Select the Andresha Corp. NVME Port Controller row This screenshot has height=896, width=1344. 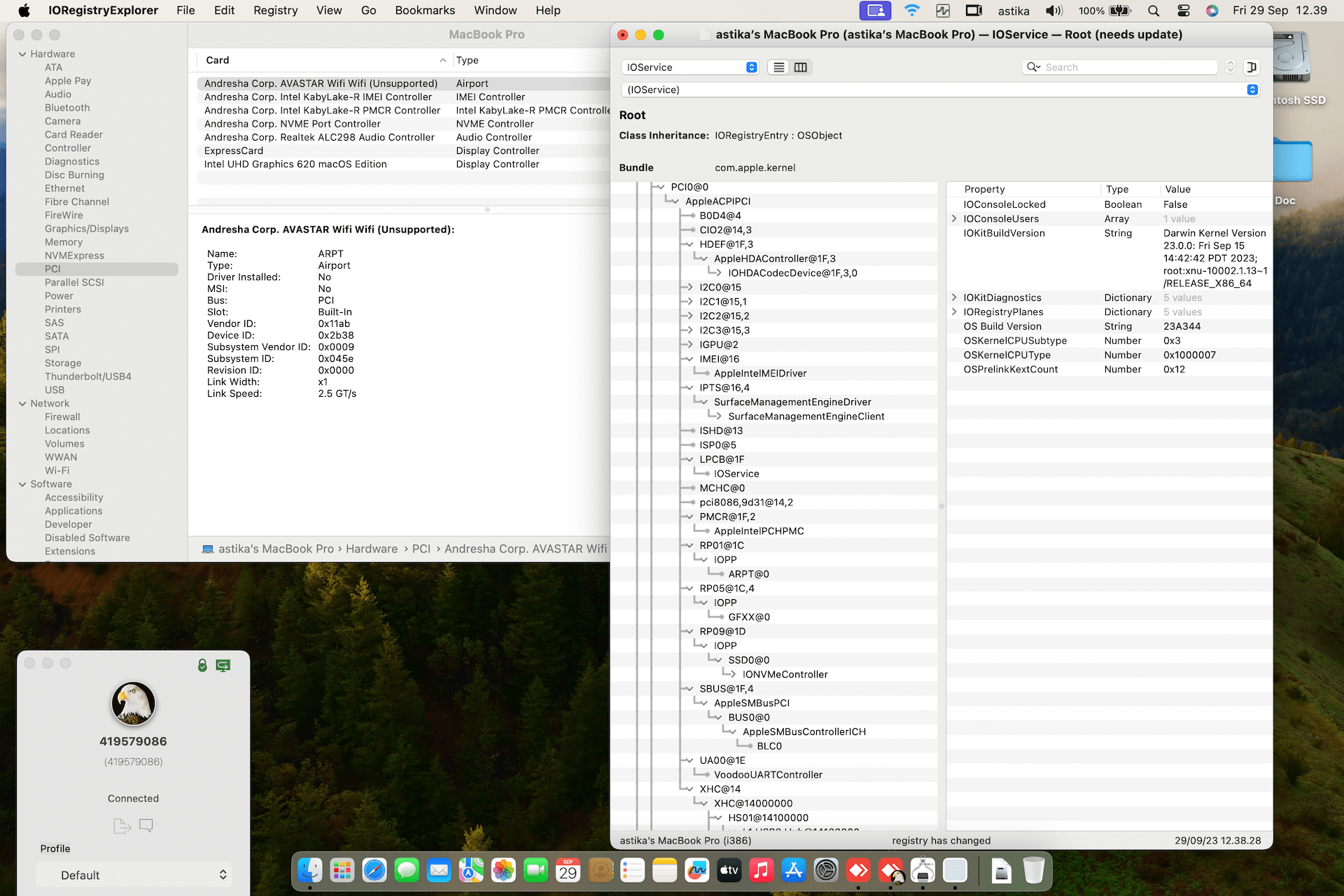click(x=403, y=124)
